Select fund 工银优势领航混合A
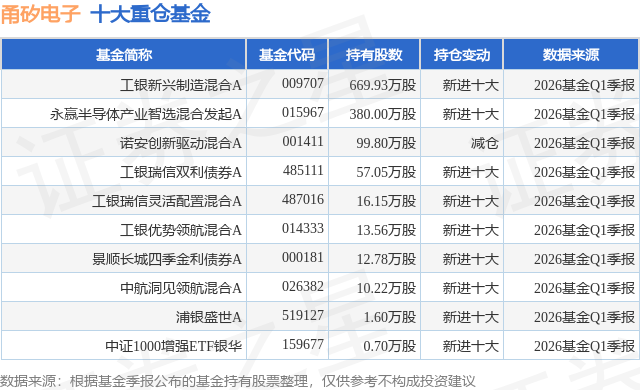 pyautogui.click(x=181, y=230)
